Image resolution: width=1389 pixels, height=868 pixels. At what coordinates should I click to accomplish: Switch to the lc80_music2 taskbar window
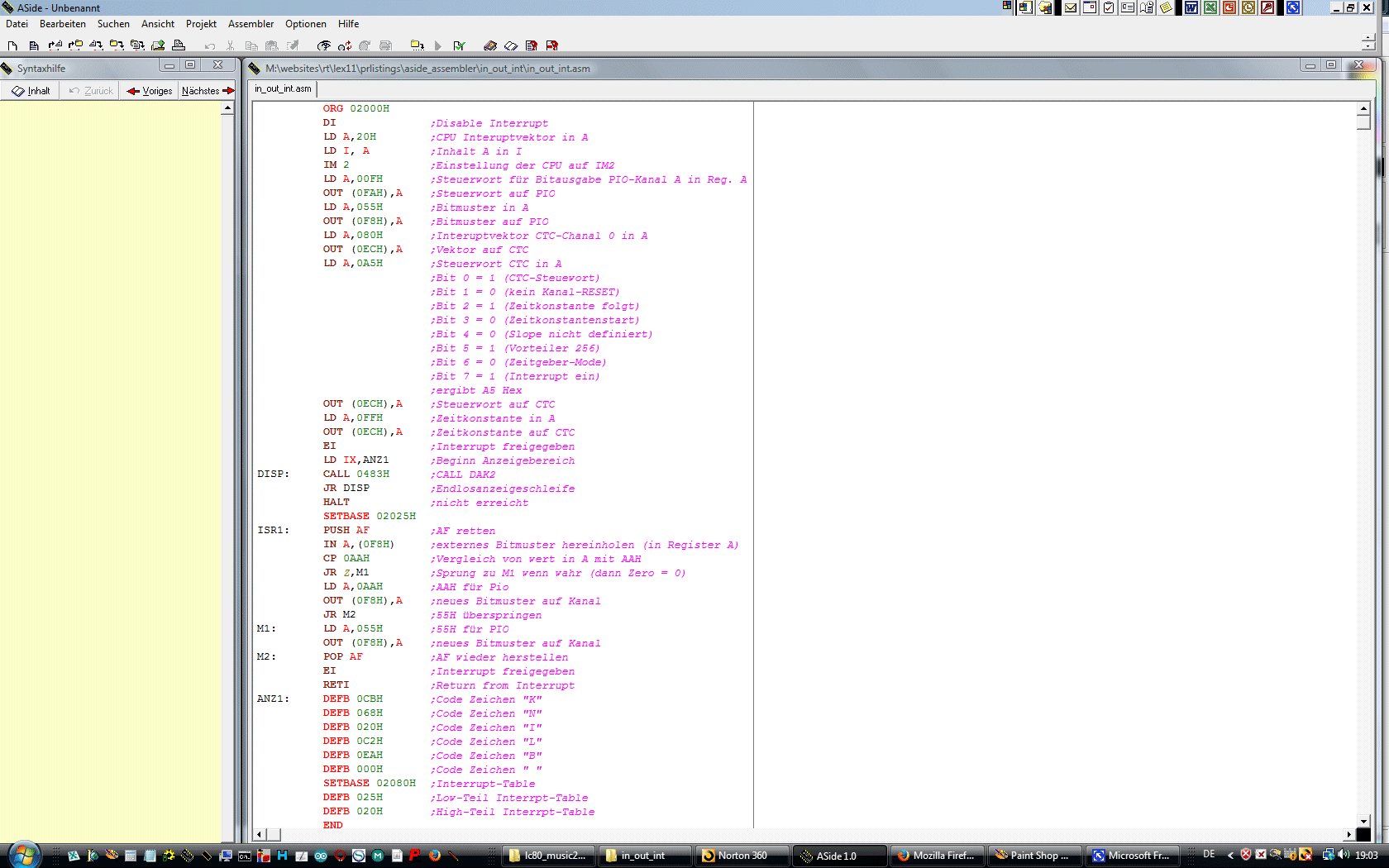click(x=550, y=856)
